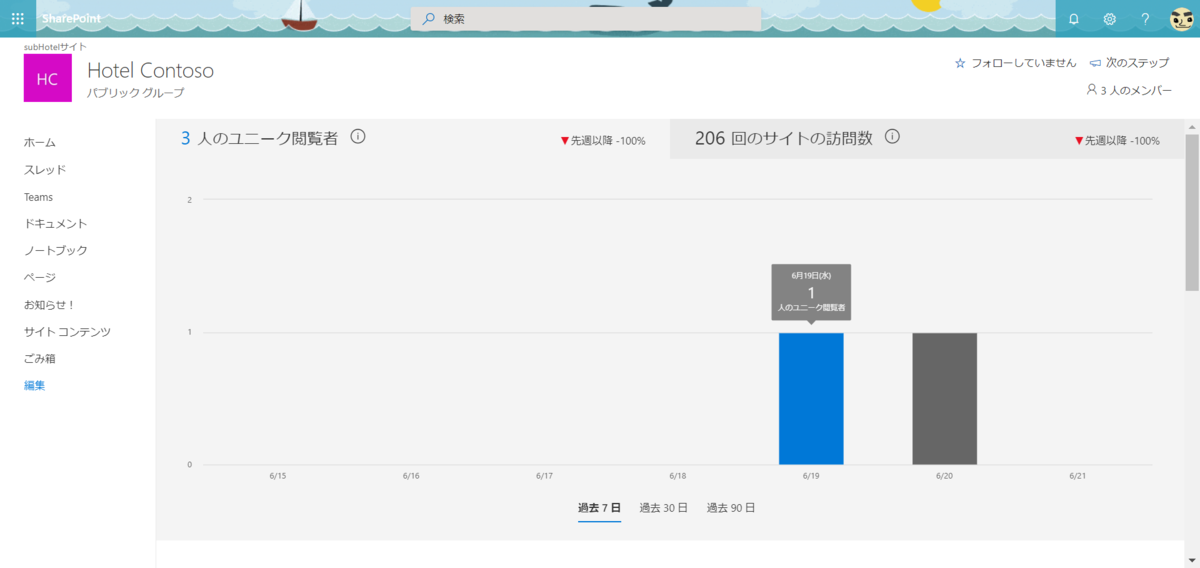Click the magnifier search icon
The height and width of the screenshot is (568, 1200).
pyautogui.click(x=428, y=19)
